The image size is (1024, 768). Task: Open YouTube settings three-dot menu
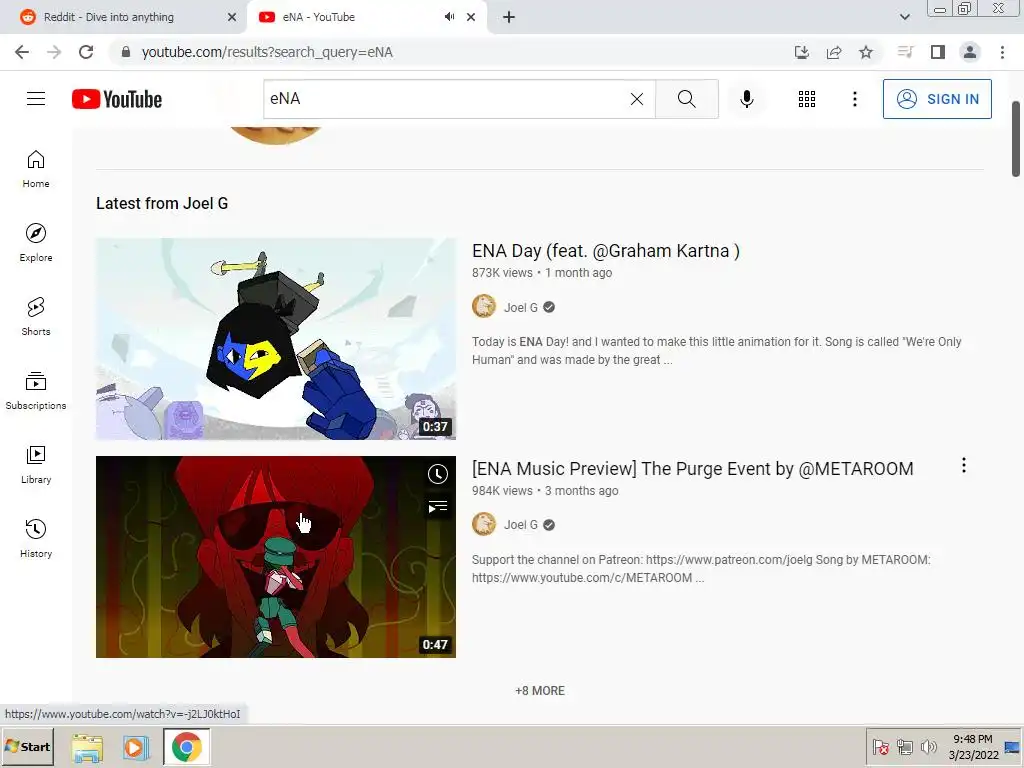click(x=854, y=99)
